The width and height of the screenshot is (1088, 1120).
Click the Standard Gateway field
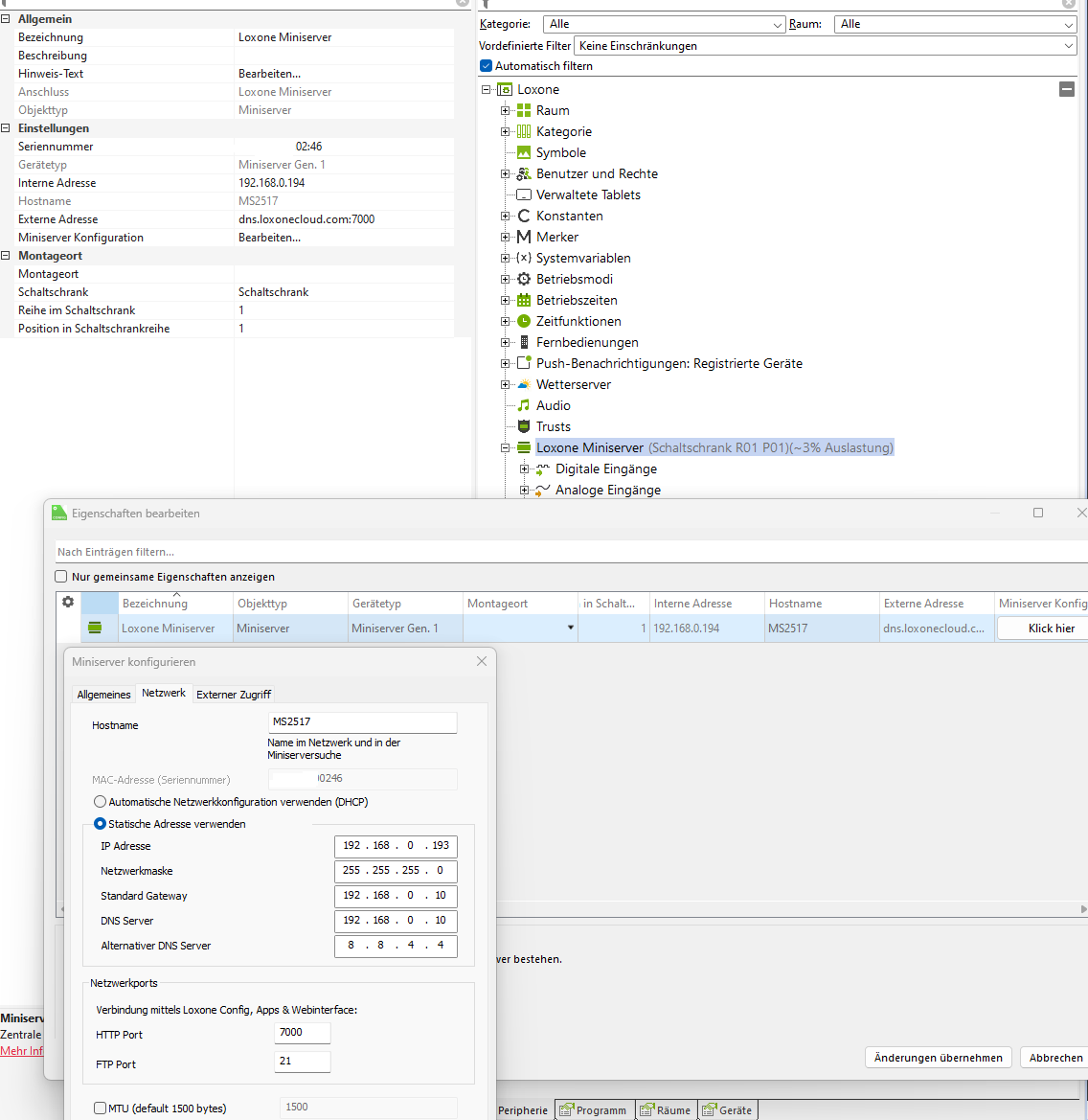pos(396,896)
